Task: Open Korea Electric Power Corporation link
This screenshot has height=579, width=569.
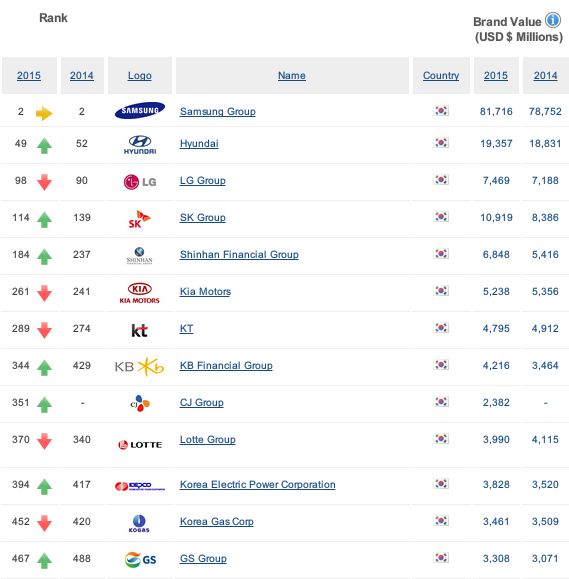Action: pyautogui.click(x=257, y=484)
